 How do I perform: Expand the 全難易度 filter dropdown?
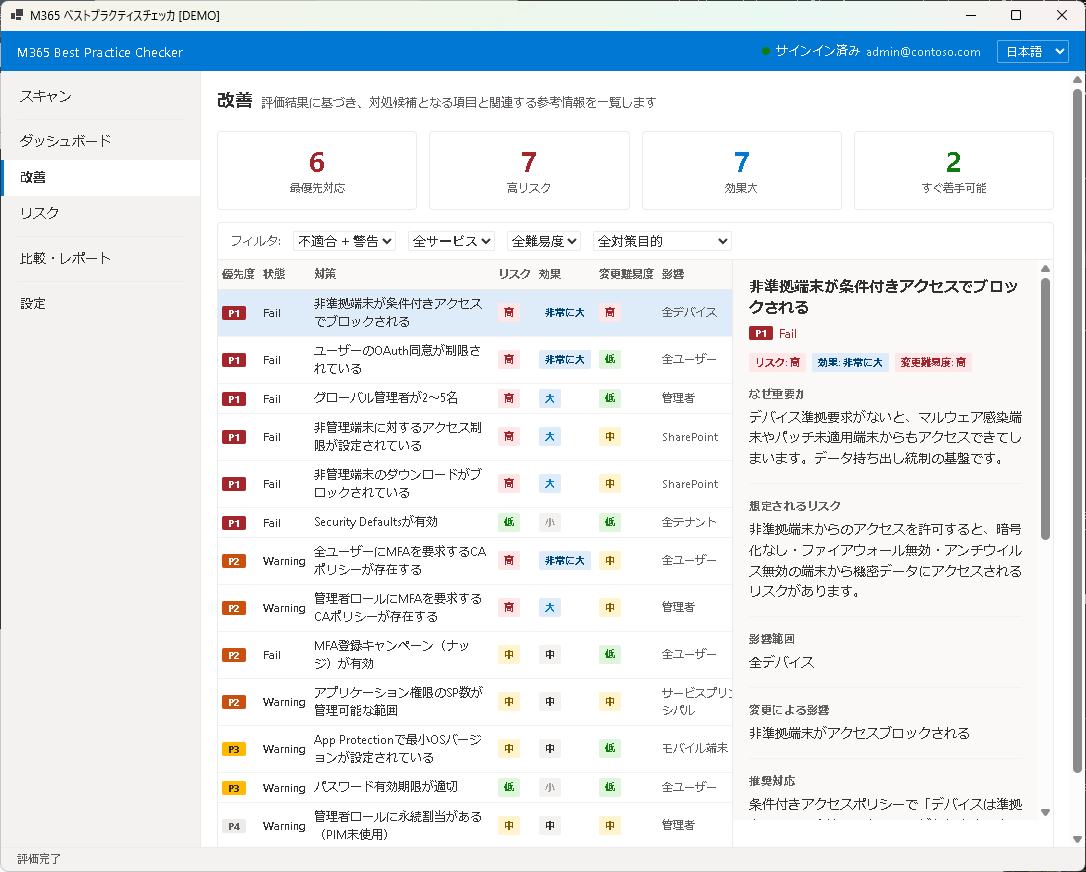[544, 240]
